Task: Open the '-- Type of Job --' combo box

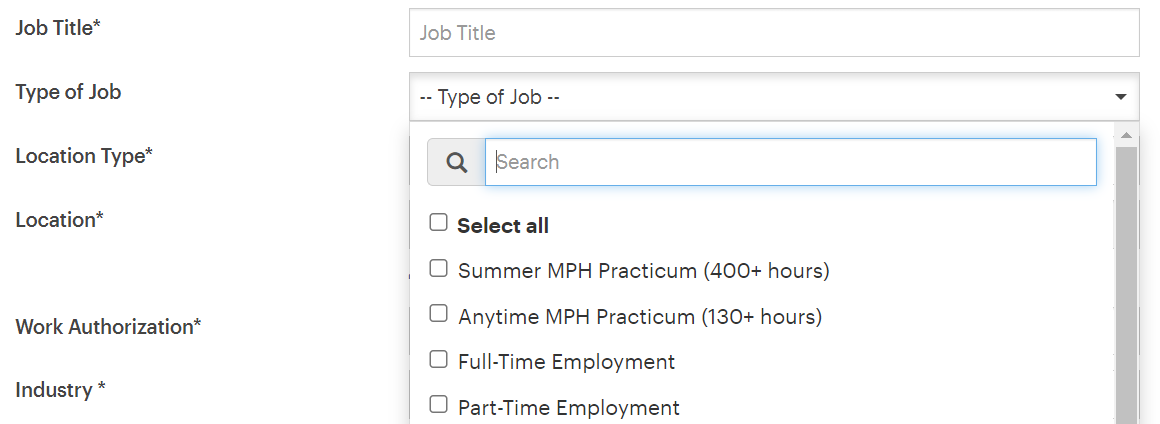Action: click(x=760, y=98)
